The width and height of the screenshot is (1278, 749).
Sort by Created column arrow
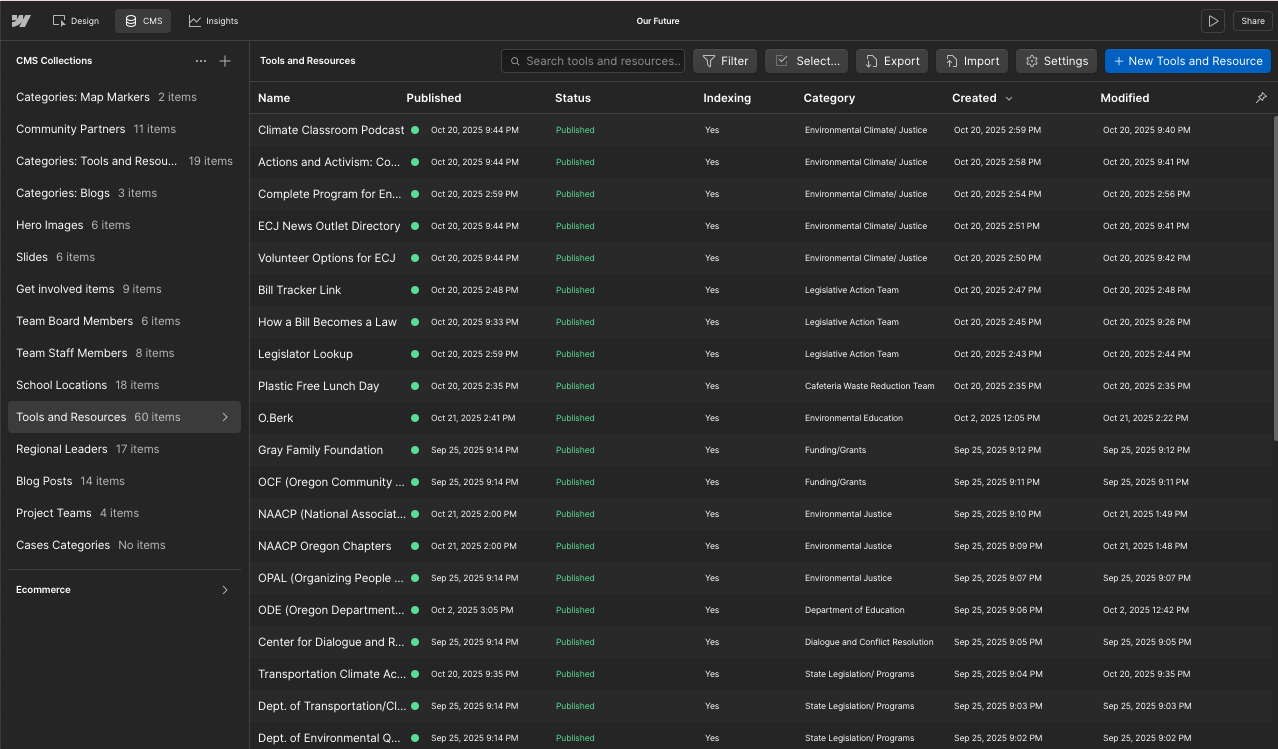coord(1009,98)
